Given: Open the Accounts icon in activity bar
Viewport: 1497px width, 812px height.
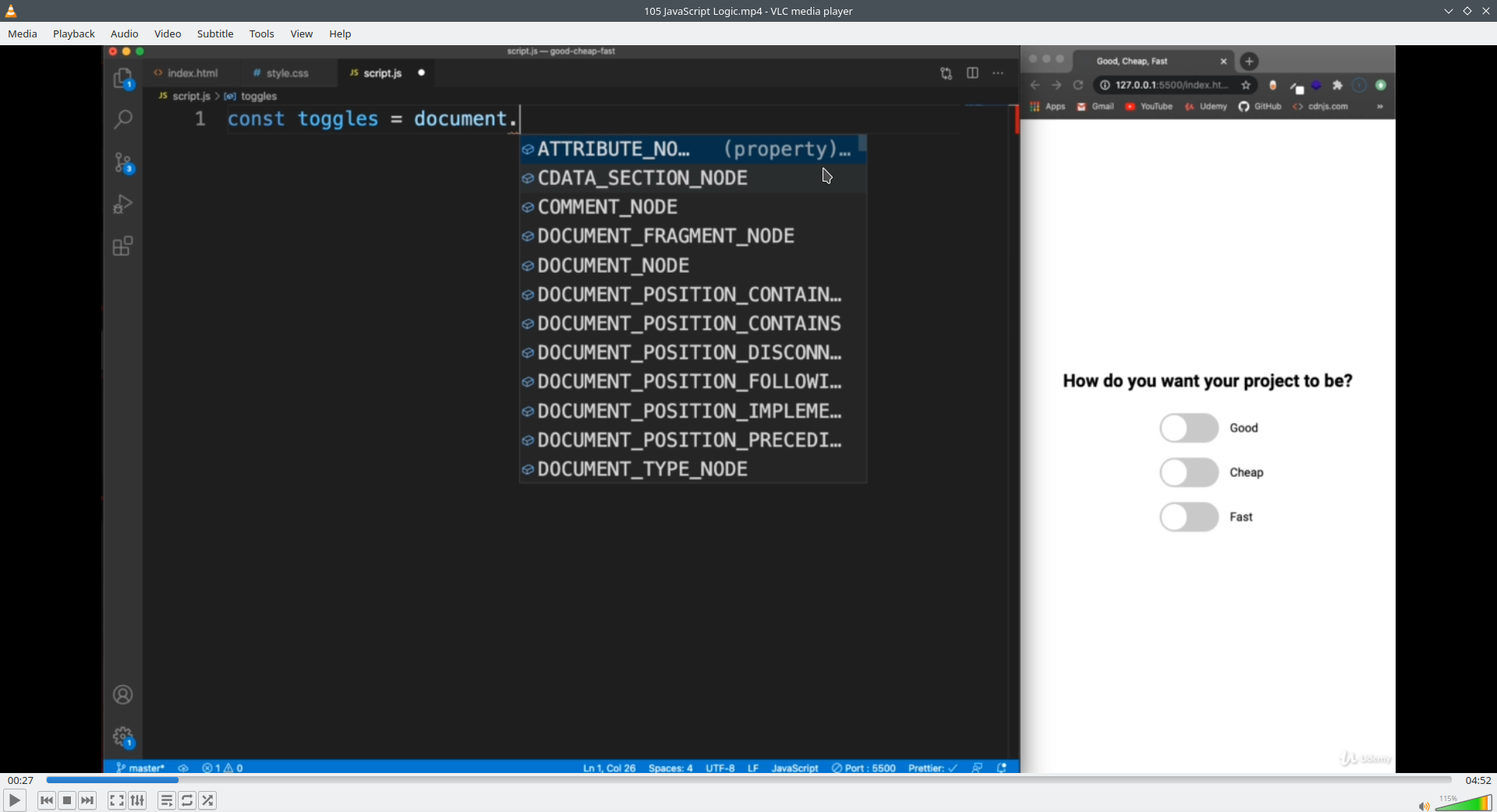Looking at the screenshot, I should click(x=123, y=695).
